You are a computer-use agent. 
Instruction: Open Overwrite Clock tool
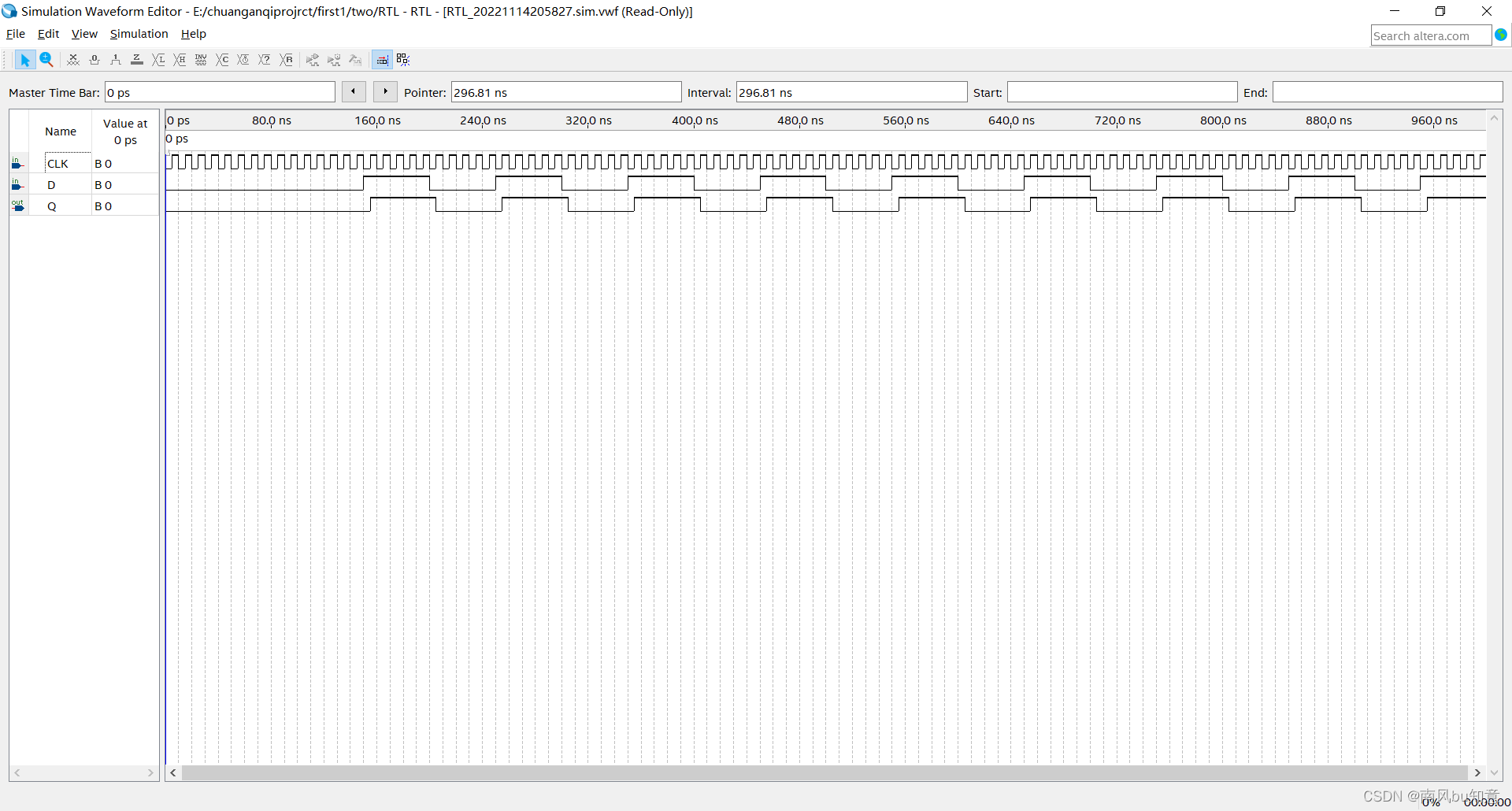tap(243, 60)
